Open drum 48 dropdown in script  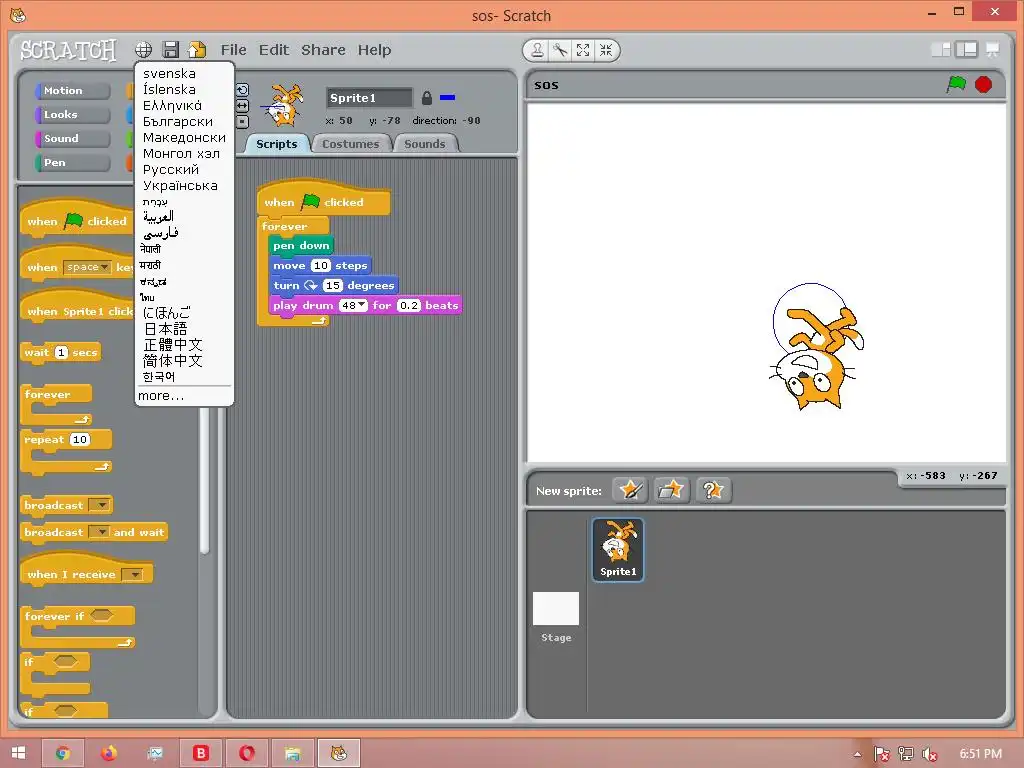tap(362, 304)
